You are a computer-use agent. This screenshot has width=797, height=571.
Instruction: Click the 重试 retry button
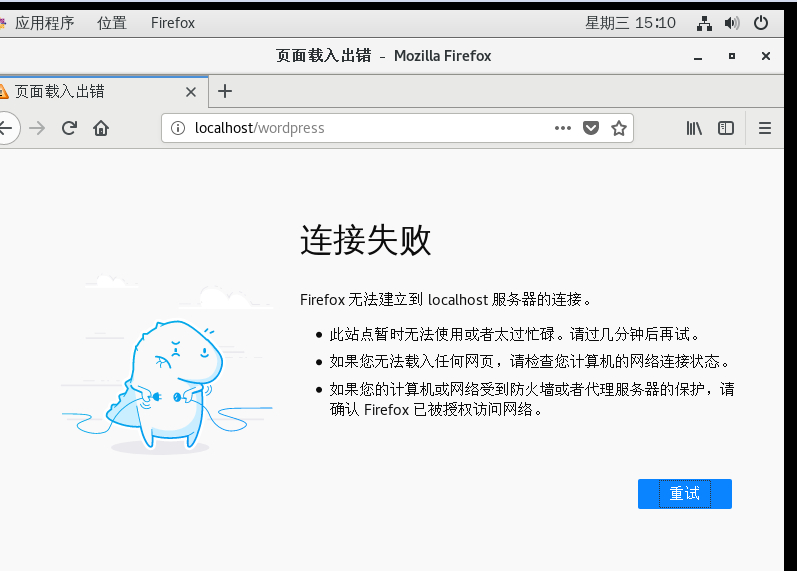(x=685, y=494)
